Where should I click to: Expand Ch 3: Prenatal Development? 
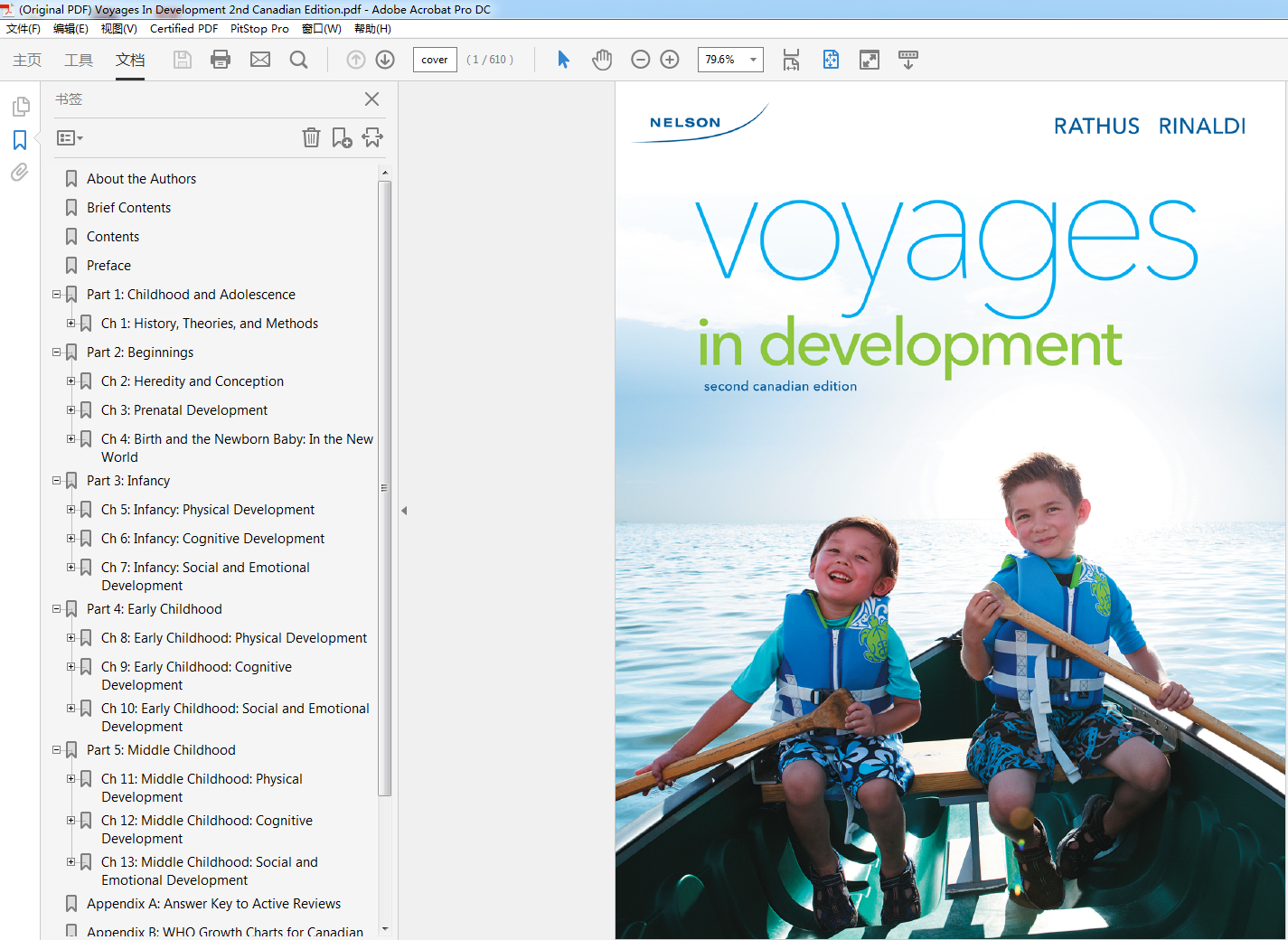coord(71,410)
